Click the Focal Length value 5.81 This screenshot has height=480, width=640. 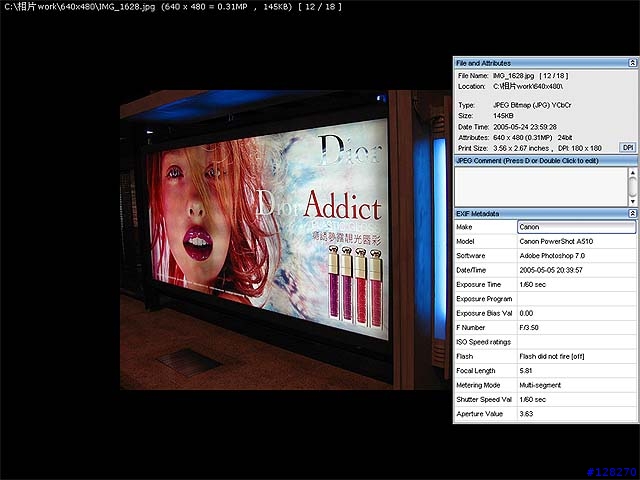526,371
